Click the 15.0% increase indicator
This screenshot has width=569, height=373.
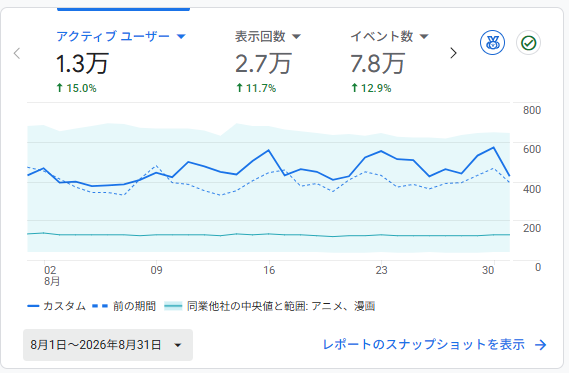(x=76, y=88)
